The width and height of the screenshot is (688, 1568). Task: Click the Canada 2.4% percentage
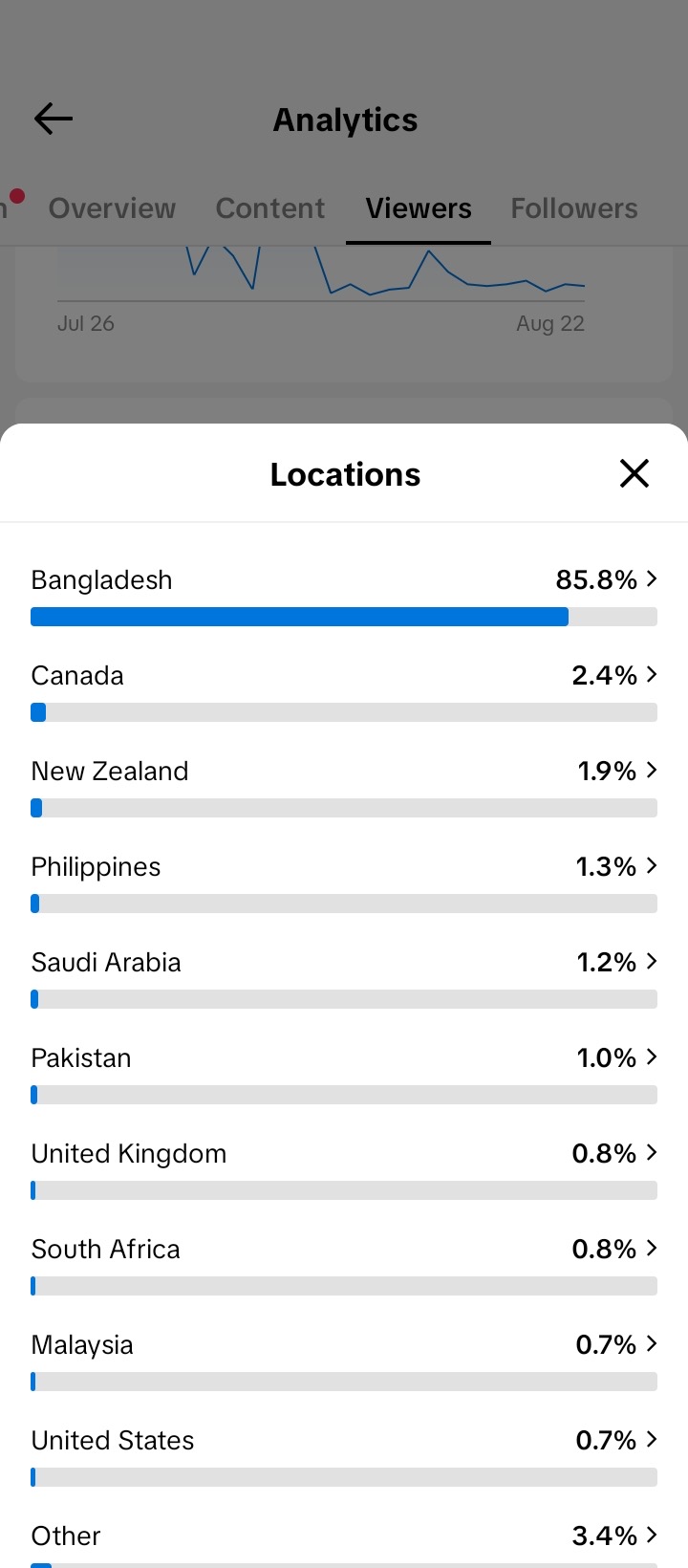(x=605, y=675)
